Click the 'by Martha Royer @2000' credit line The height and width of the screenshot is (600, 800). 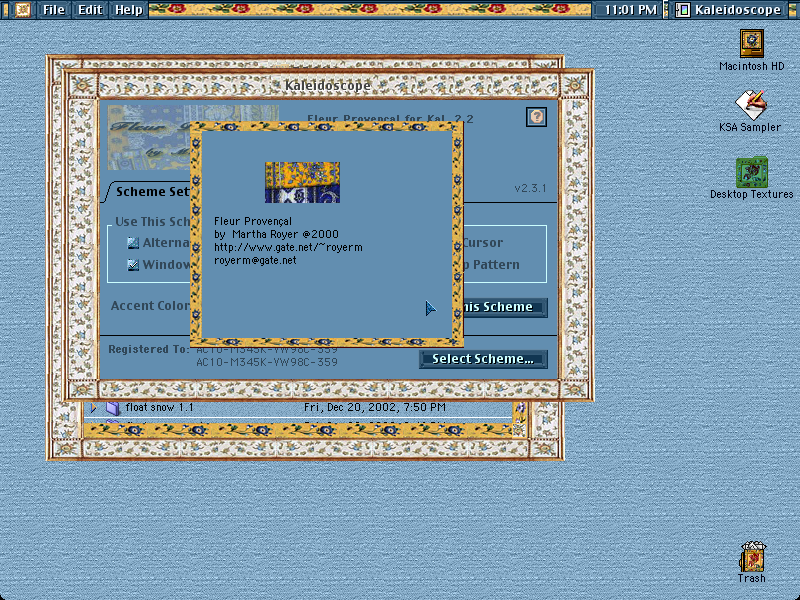276,234
